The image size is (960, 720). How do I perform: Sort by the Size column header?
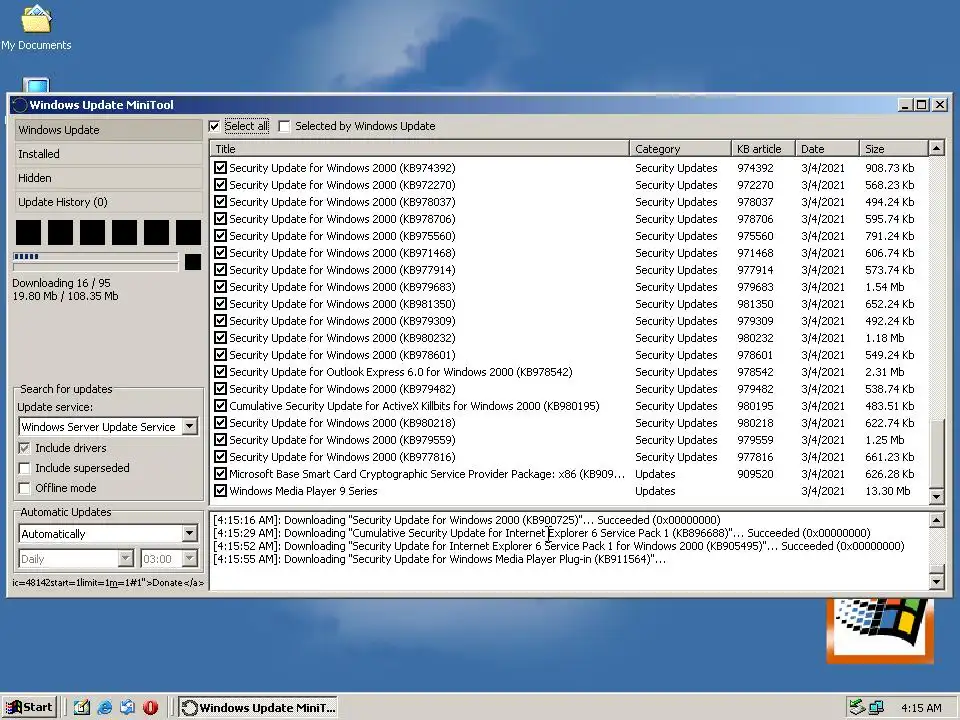pos(893,149)
